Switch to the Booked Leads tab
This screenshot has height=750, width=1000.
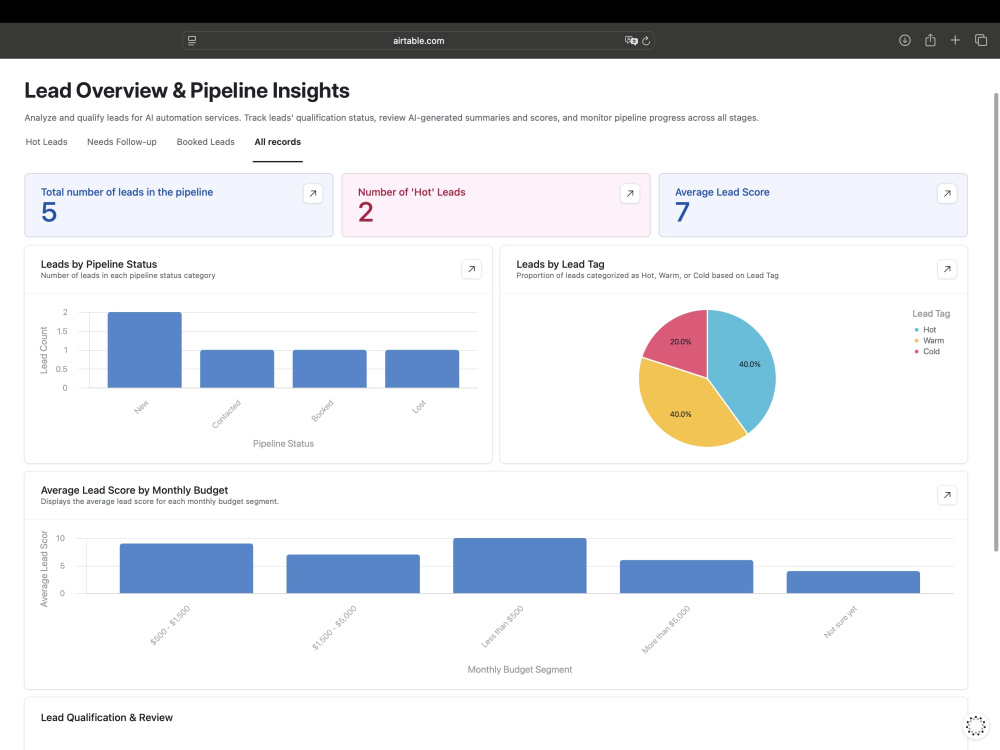[x=205, y=142]
